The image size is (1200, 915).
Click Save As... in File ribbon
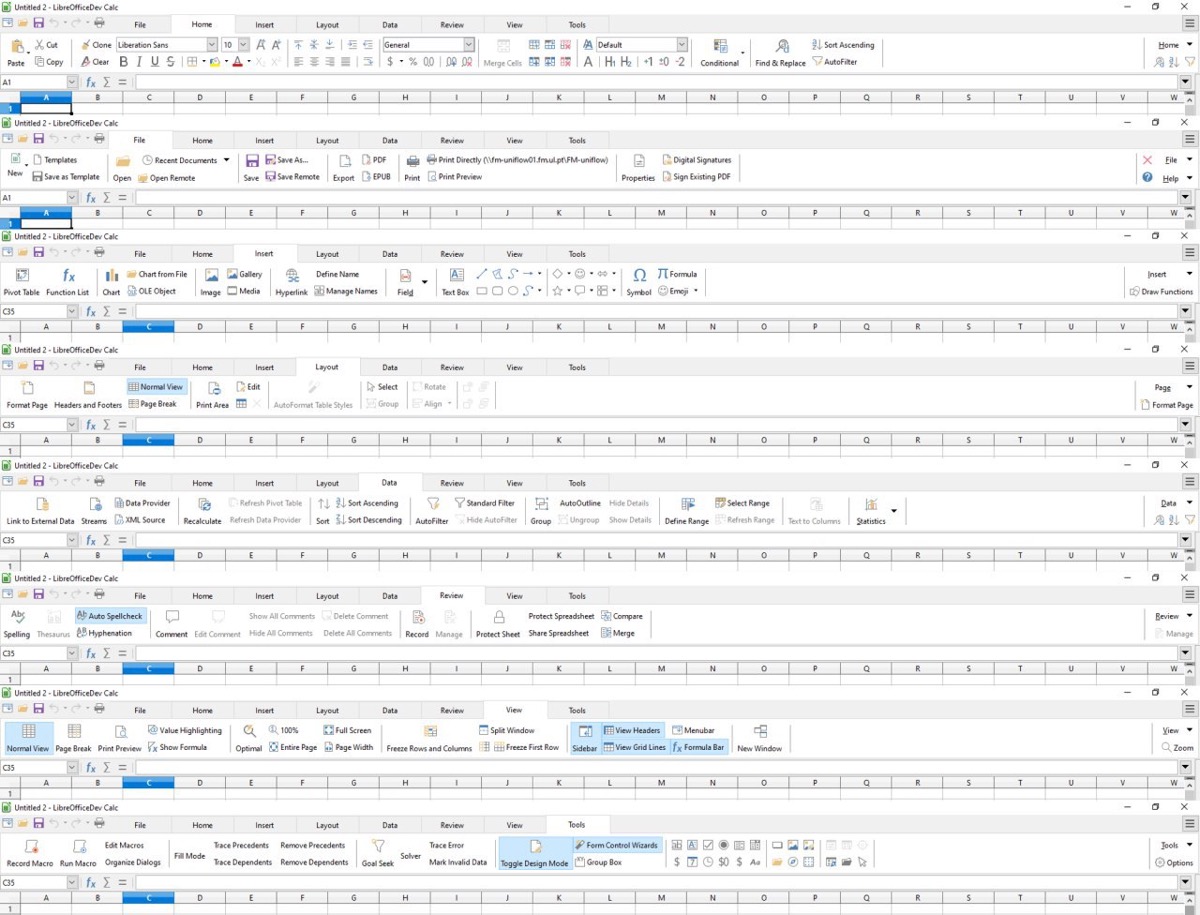[x=285, y=160]
